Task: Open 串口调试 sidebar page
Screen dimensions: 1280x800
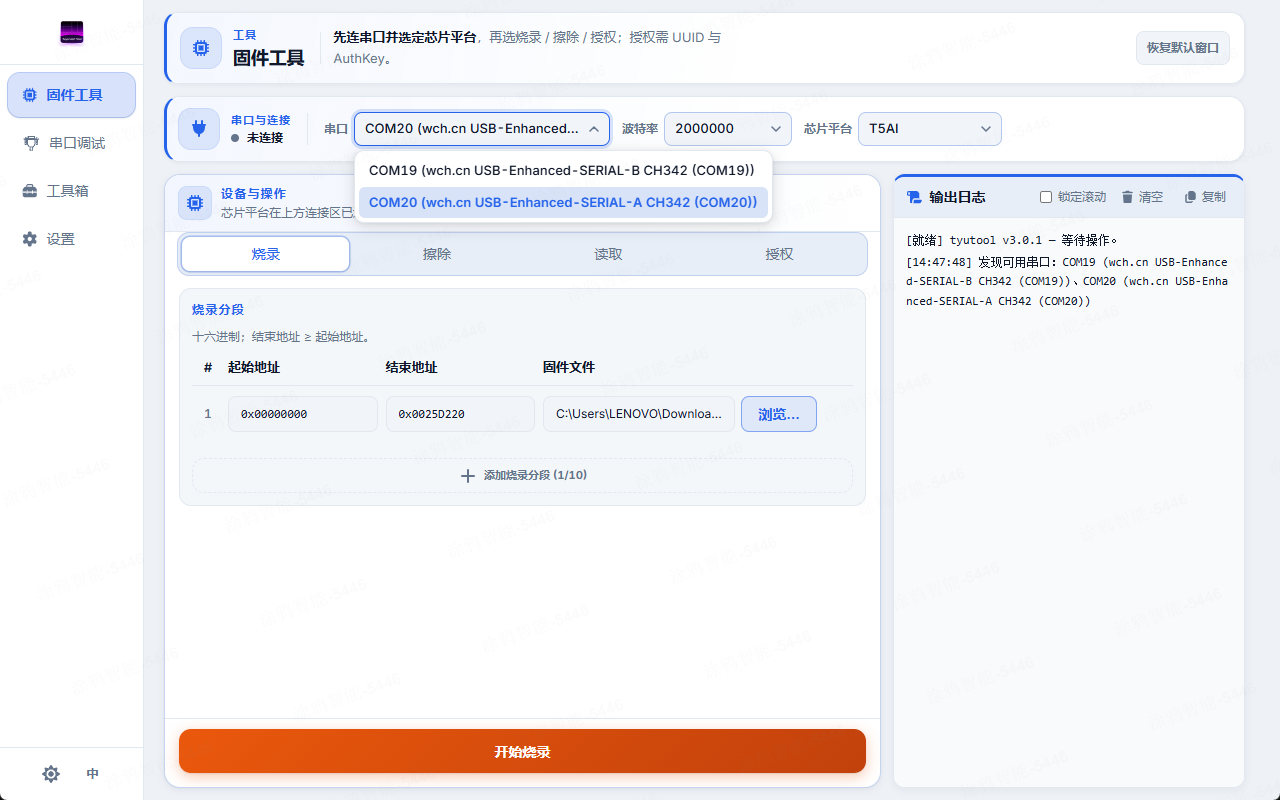Action: pyautogui.click(x=71, y=143)
